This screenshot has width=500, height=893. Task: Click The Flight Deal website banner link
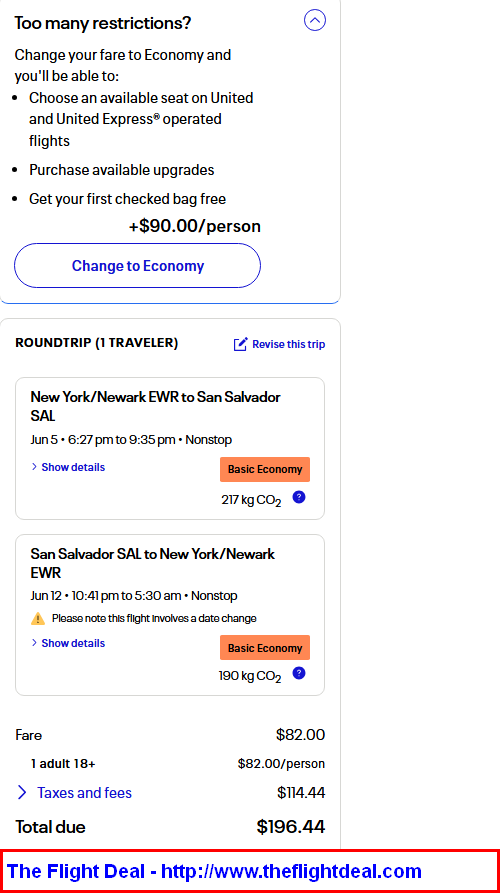pyautogui.click(x=214, y=871)
